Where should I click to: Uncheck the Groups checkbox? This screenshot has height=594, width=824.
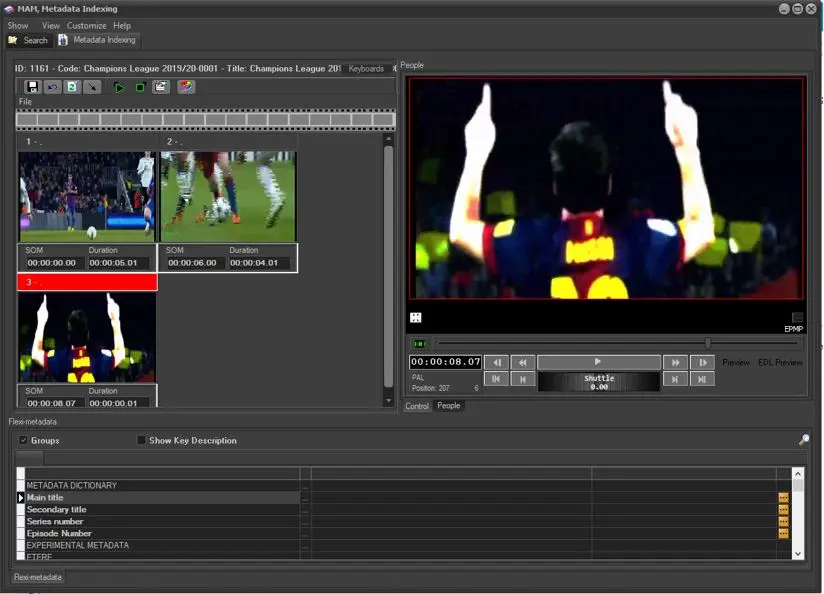(24, 440)
